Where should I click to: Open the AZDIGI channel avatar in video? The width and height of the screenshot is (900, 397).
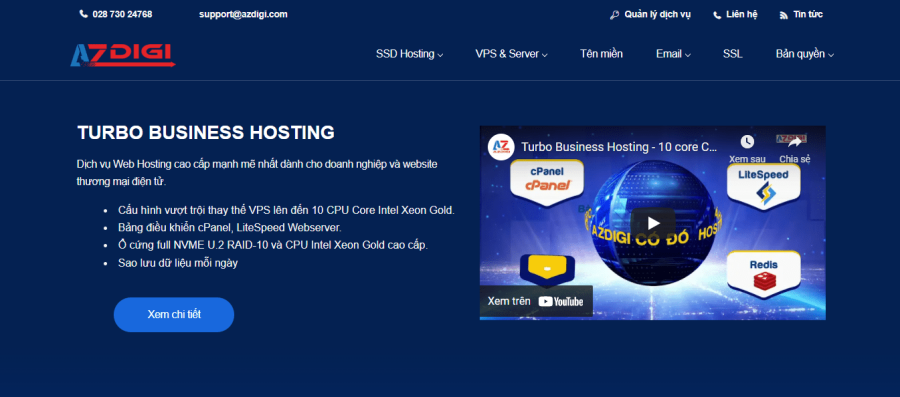(x=500, y=147)
